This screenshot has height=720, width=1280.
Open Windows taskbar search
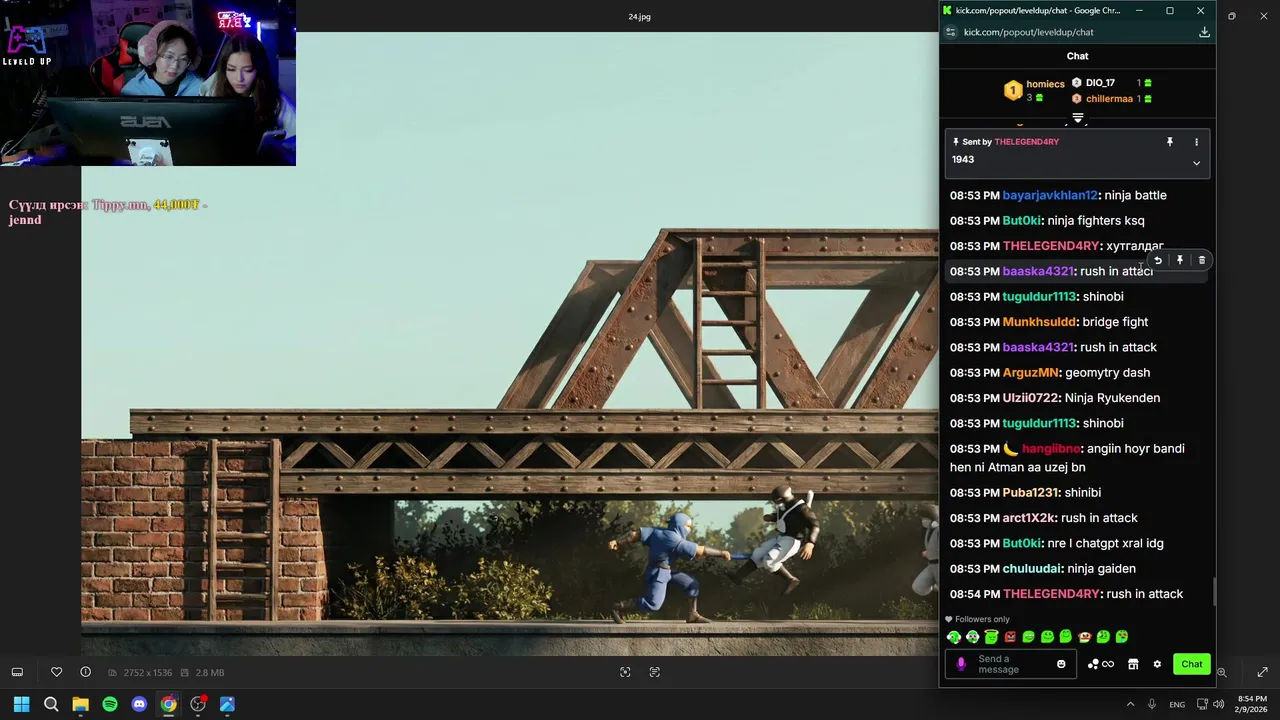click(x=51, y=704)
